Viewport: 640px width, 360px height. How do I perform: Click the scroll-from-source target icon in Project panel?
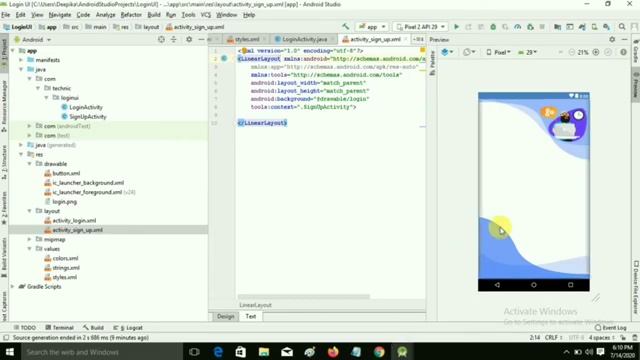[161, 40]
